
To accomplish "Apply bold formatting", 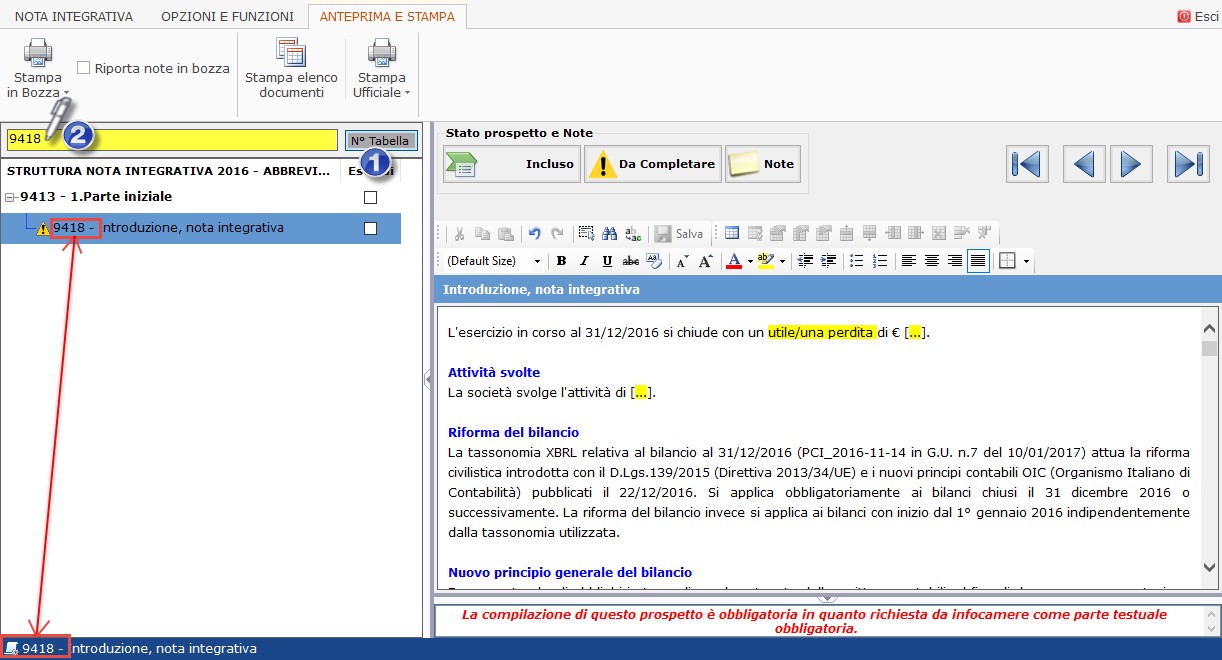I will [561, 261].
